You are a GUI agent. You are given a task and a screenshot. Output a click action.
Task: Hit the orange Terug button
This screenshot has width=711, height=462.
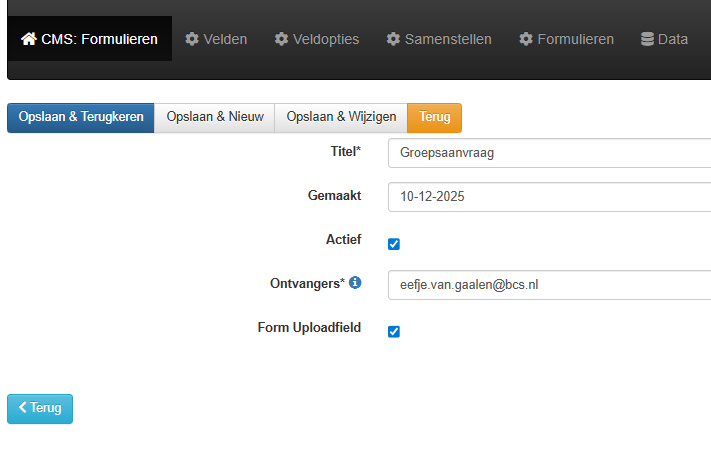434,118
